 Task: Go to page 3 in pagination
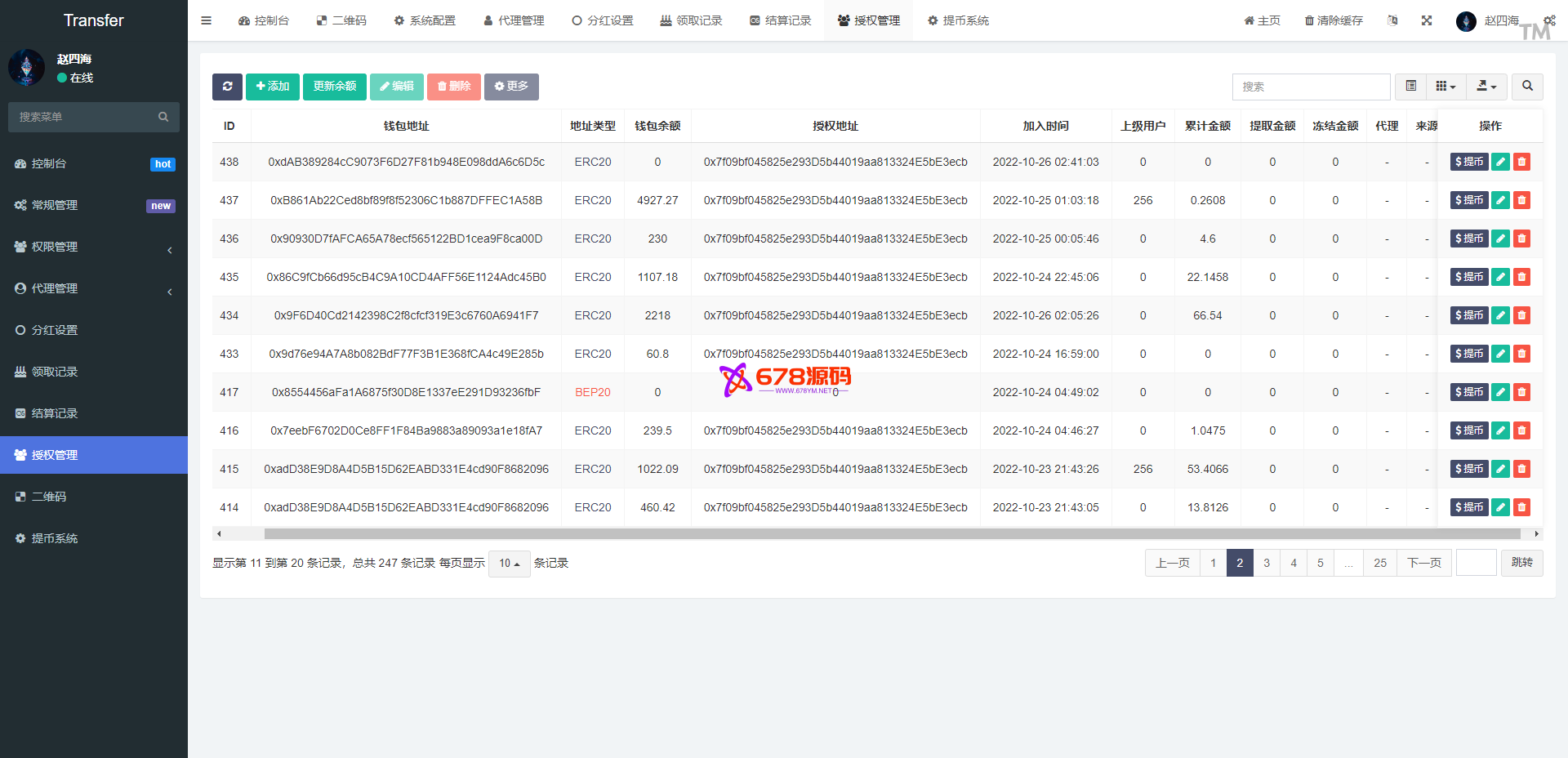coord(1267,563)
